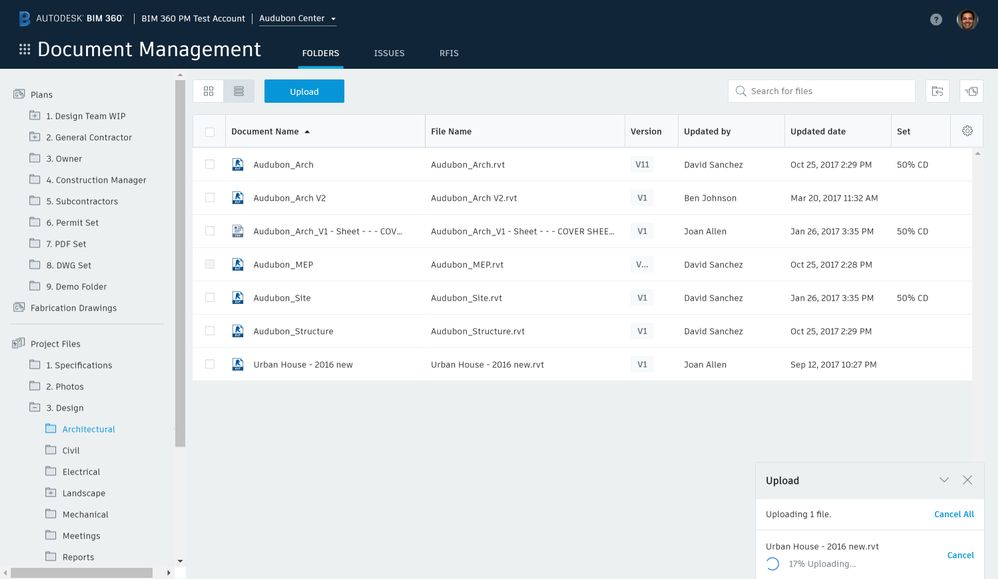Click the Revit file icon for Audubon_Arch
This screenshot has width=998, height=579.
[237, 164]
